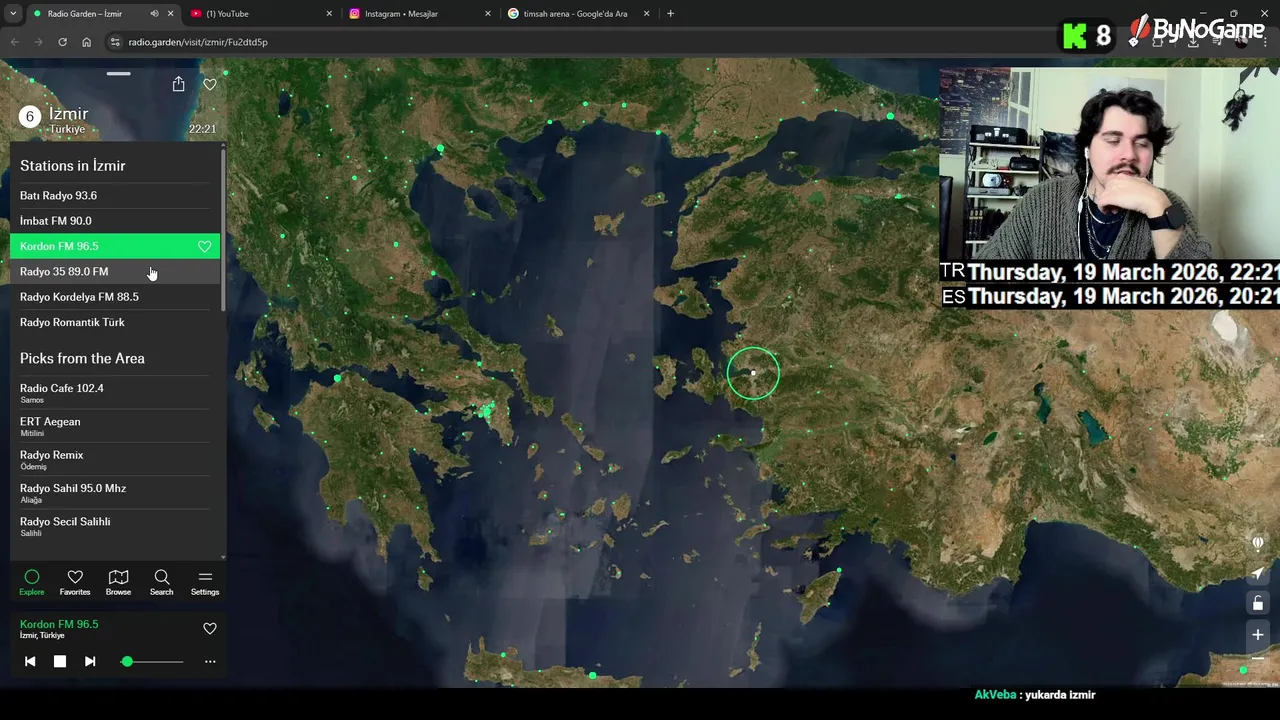
Task: Open the player's three-dot more menu
Action: tap(210, 661)
